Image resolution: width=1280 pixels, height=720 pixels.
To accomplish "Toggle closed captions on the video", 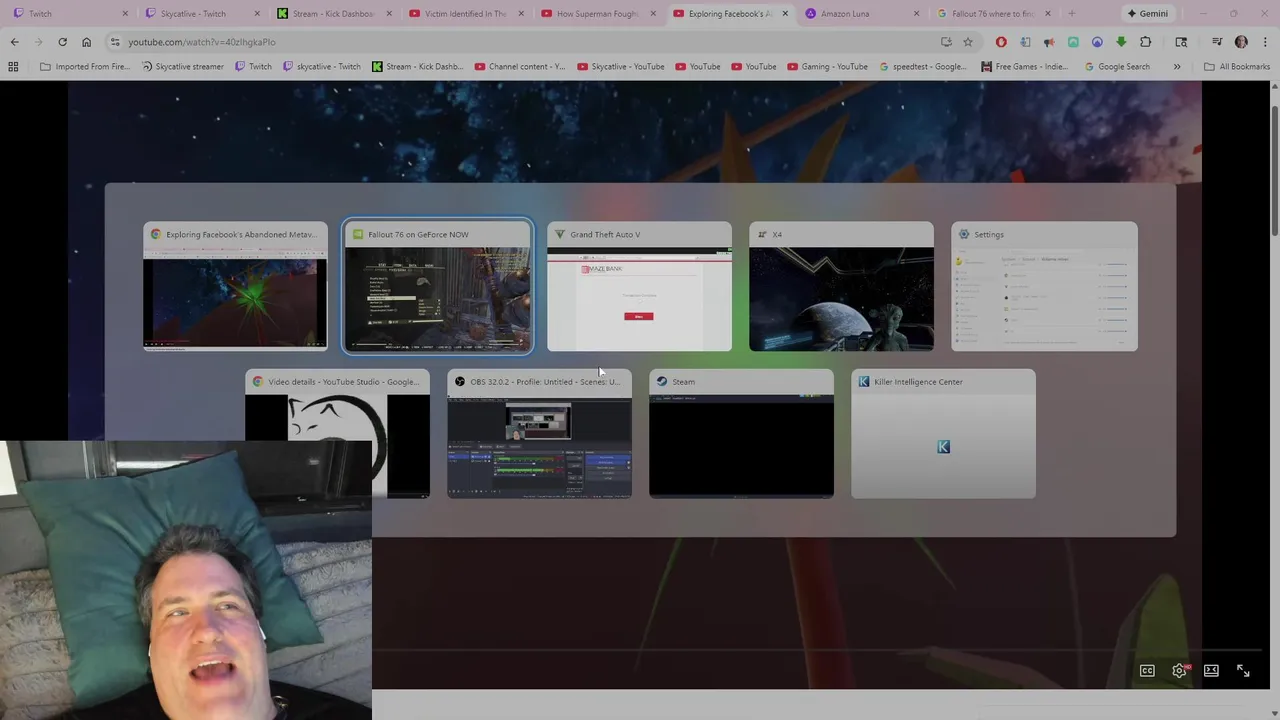I will tap(1147, 671).
